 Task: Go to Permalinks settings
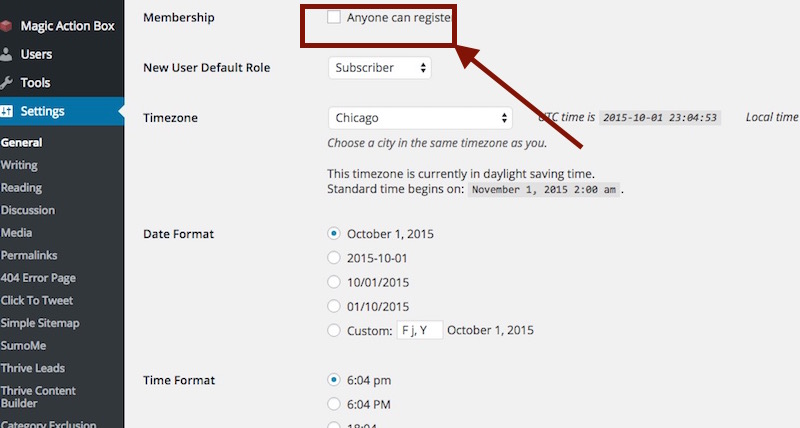30,255
